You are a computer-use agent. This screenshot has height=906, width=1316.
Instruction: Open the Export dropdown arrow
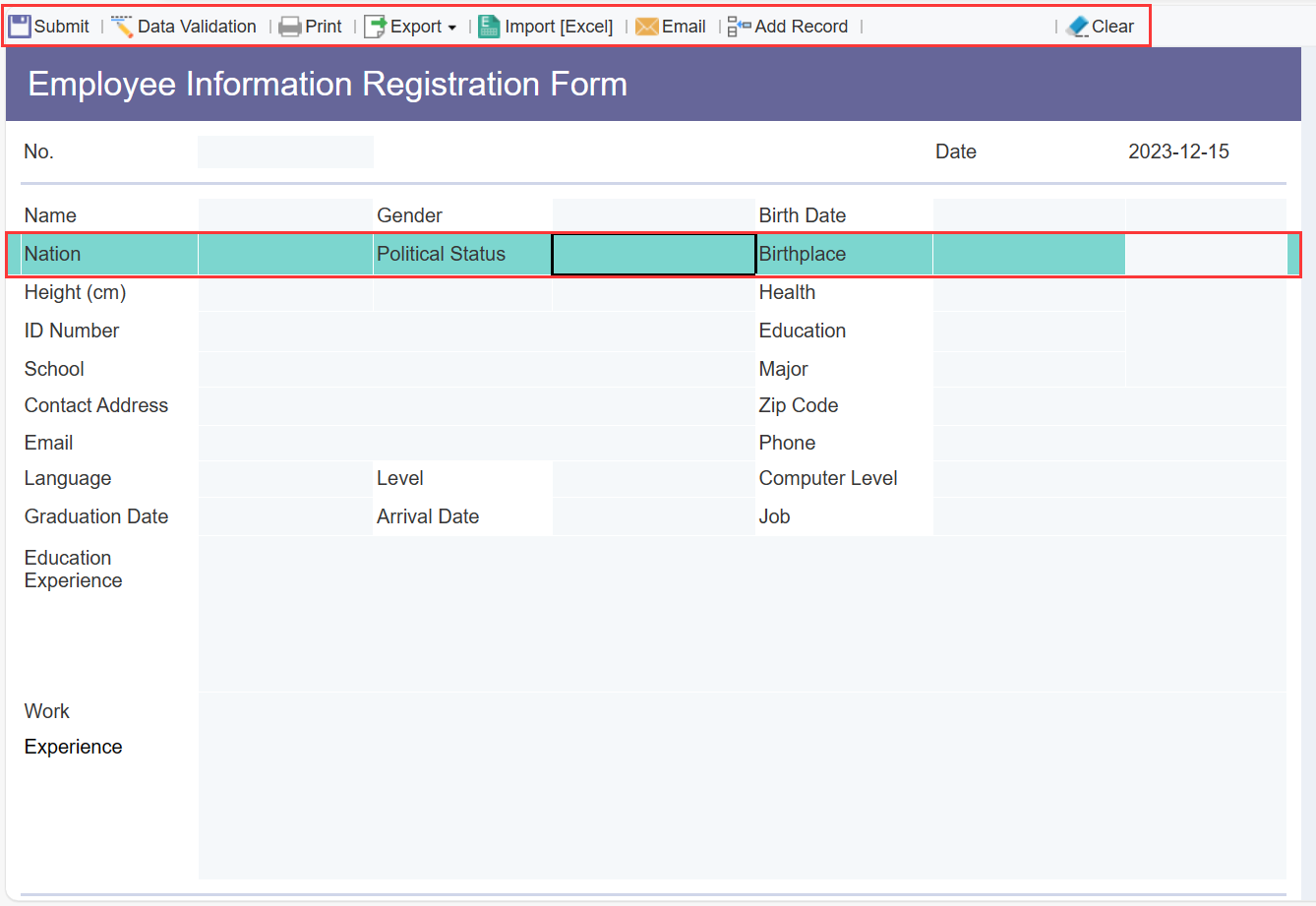coord(452,28)
